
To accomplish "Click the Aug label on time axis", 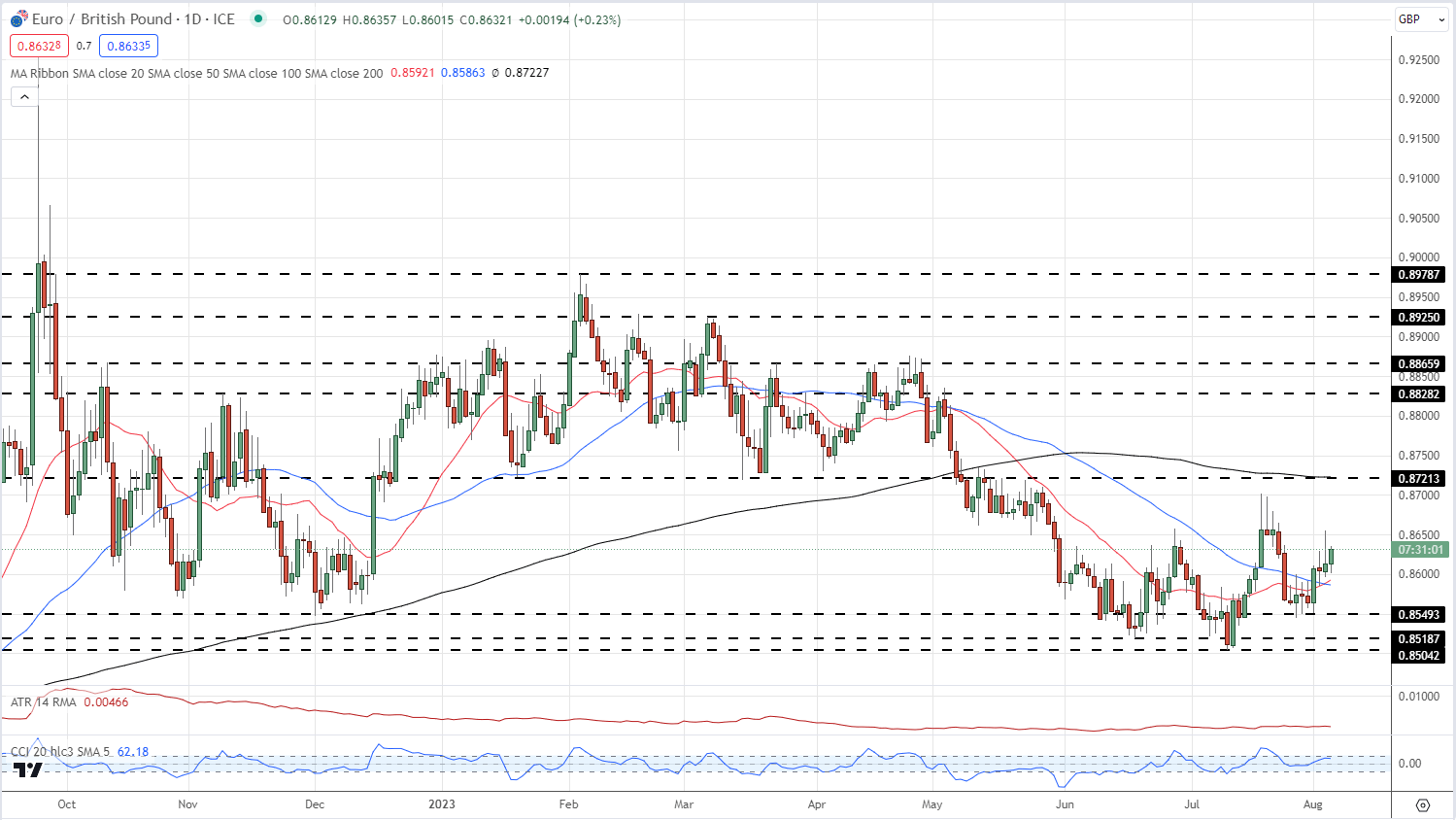I will pyautogui.click(x=1313, y=804).
